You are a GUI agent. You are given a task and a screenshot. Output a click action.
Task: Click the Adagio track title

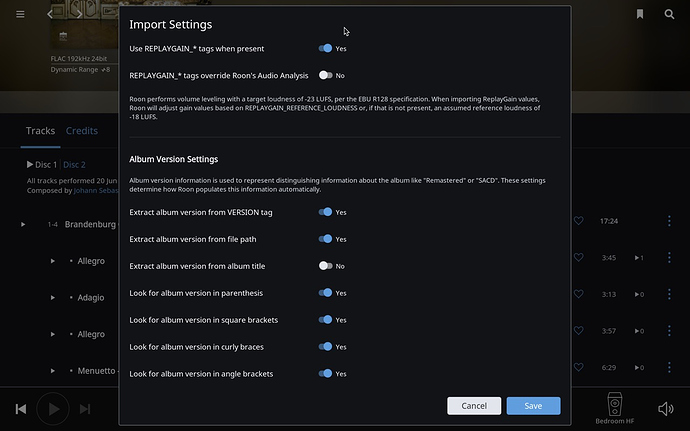click(91, 298)
